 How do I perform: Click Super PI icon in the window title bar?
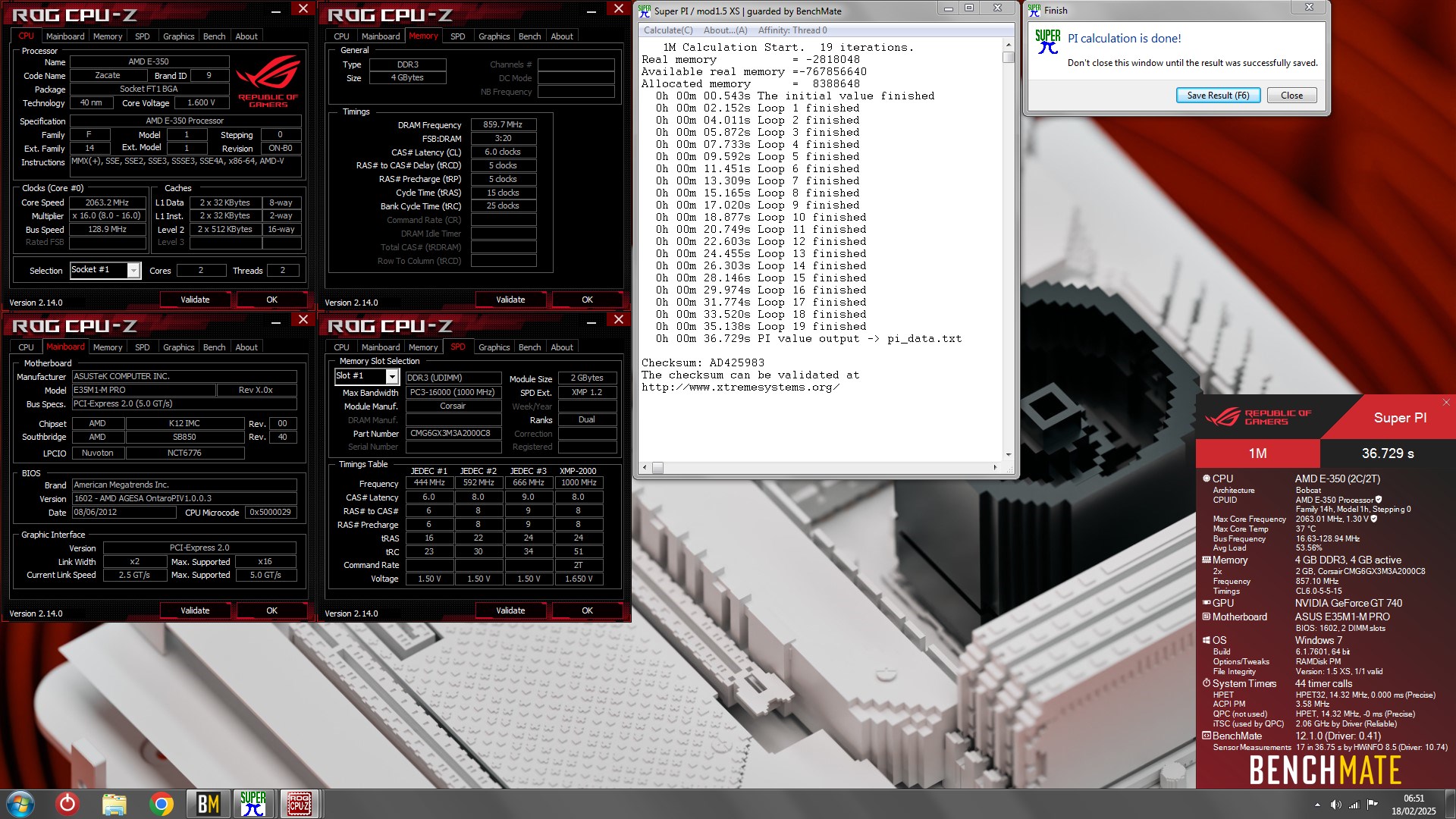pos(645,11)
